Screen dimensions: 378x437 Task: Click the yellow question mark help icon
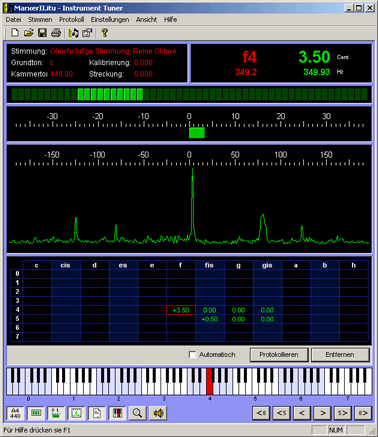[104, 33]
